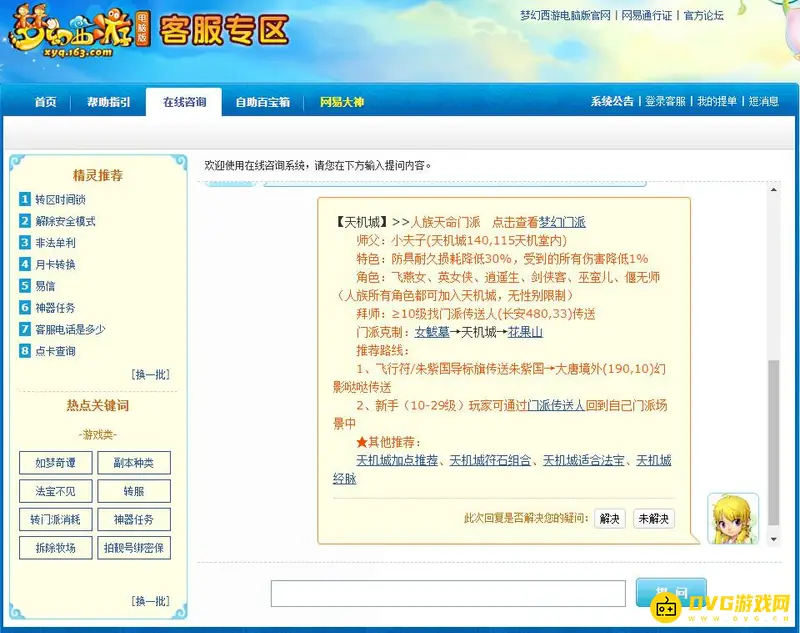Viewport: 800px width, 633px height.
Task: Open the 女魃墓 link
Action: [x=432, y=333]
